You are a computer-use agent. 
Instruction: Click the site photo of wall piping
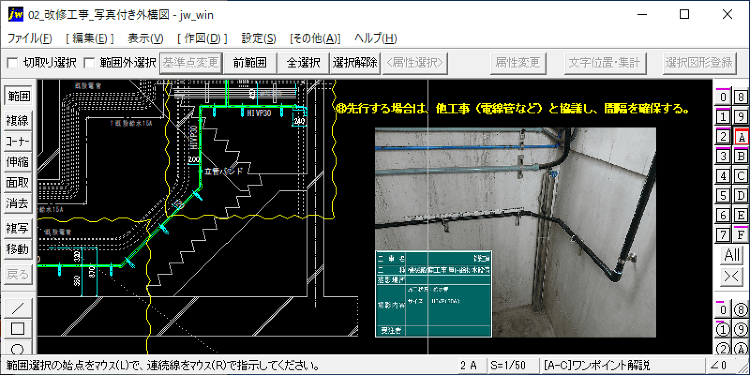coord(515,232)
